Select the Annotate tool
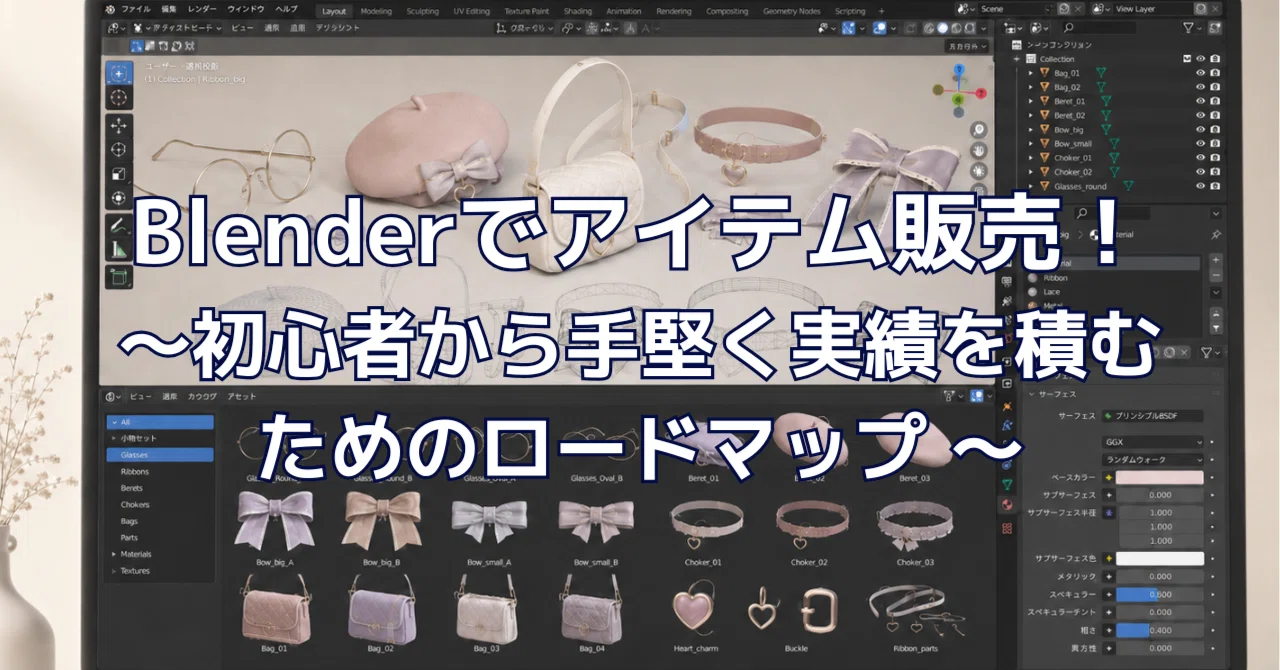The image size is (1280, 670). click(119, 226)
